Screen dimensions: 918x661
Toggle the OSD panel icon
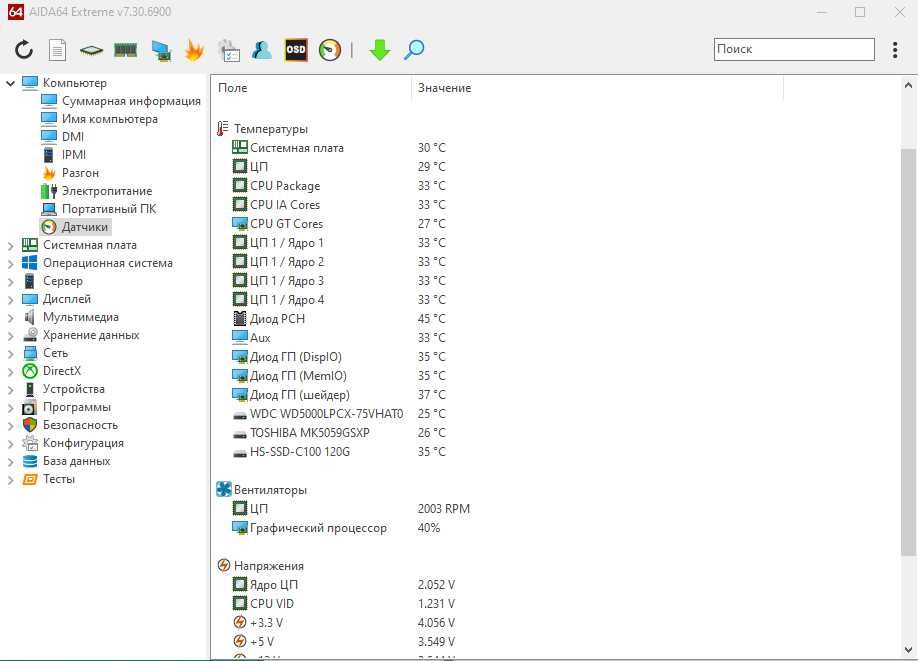[x=296, y=50]
